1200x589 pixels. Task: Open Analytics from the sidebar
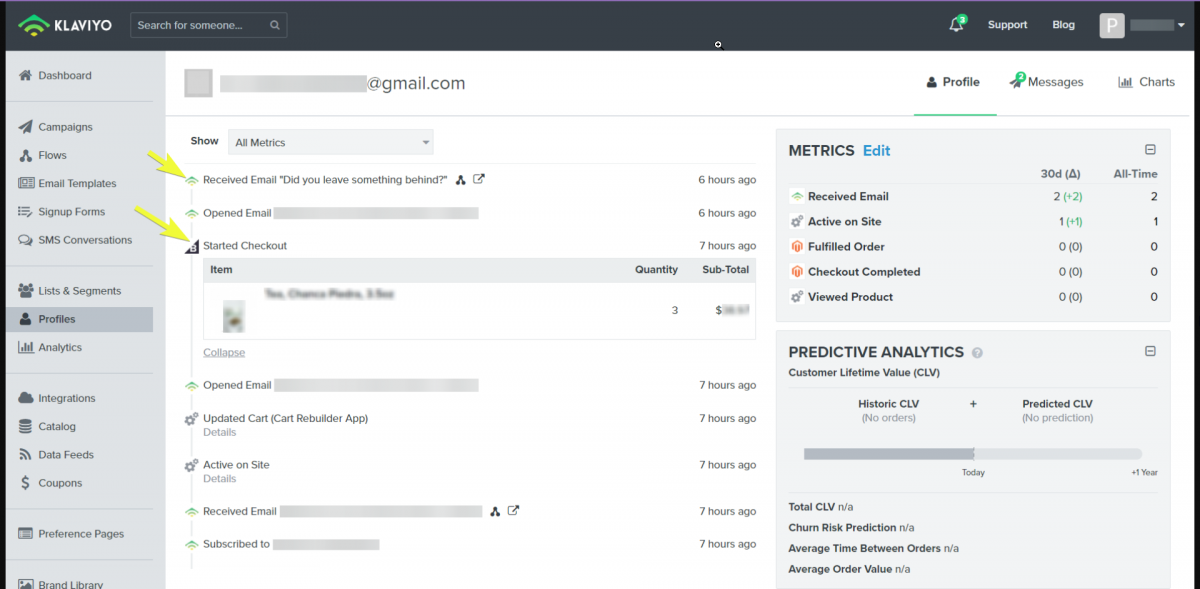pos(60,347)
